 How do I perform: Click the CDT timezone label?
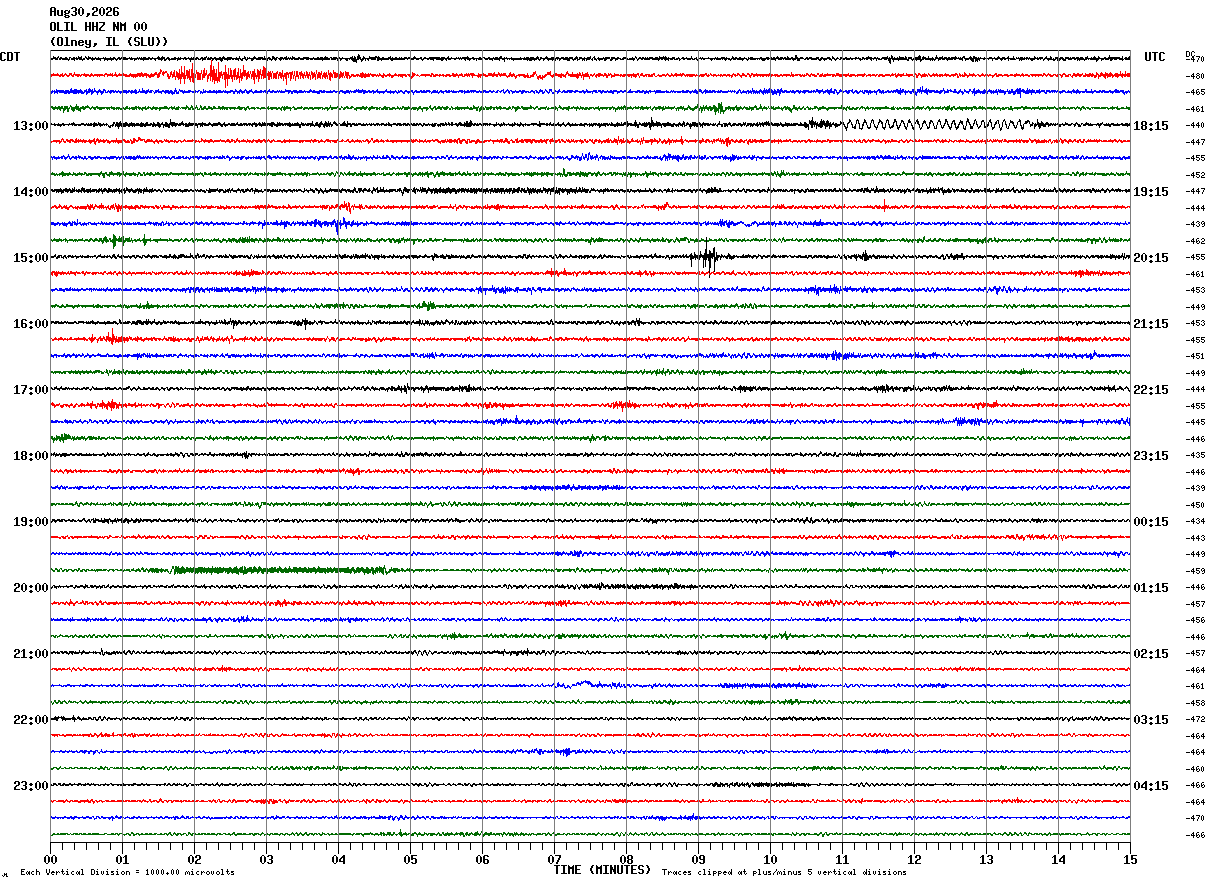(x=10, y=57)
